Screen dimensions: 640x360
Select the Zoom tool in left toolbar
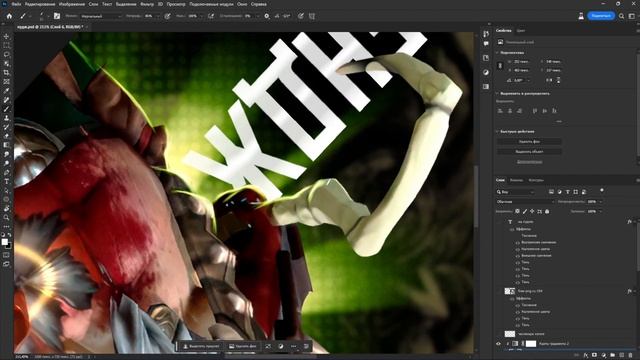[6, 217]
